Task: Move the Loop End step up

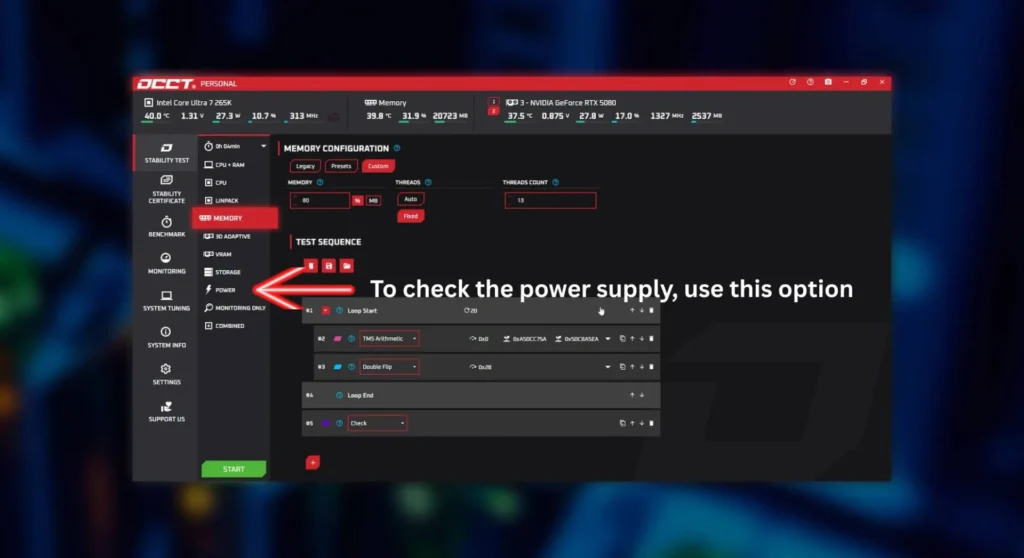Action: coord(632,395)
